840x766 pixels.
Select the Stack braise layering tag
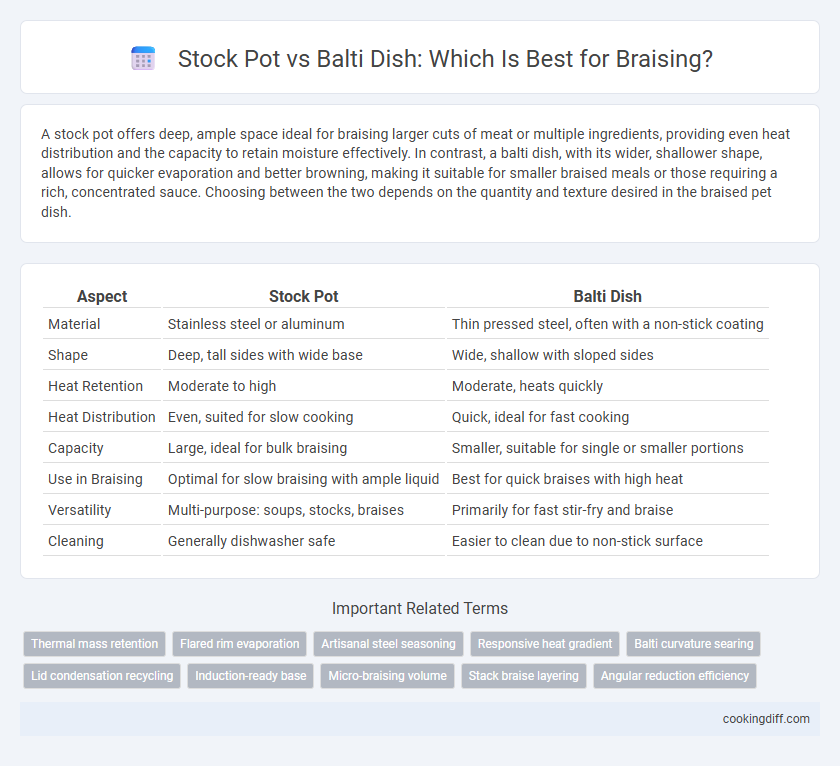524,676
